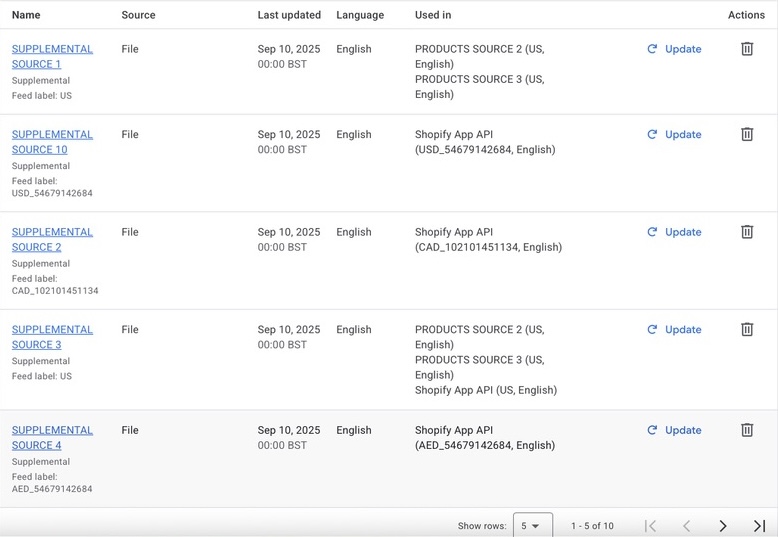Click 'Shopify App API (CAD_102101451134, English)' cell
The width and height of the screenshot is (778, 537).
coord(488,239)
